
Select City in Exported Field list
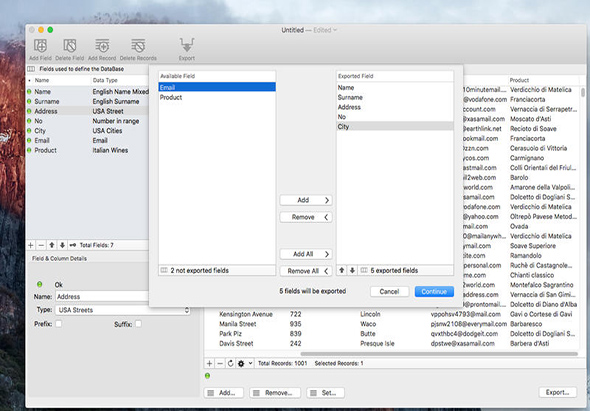coord(395,127)
